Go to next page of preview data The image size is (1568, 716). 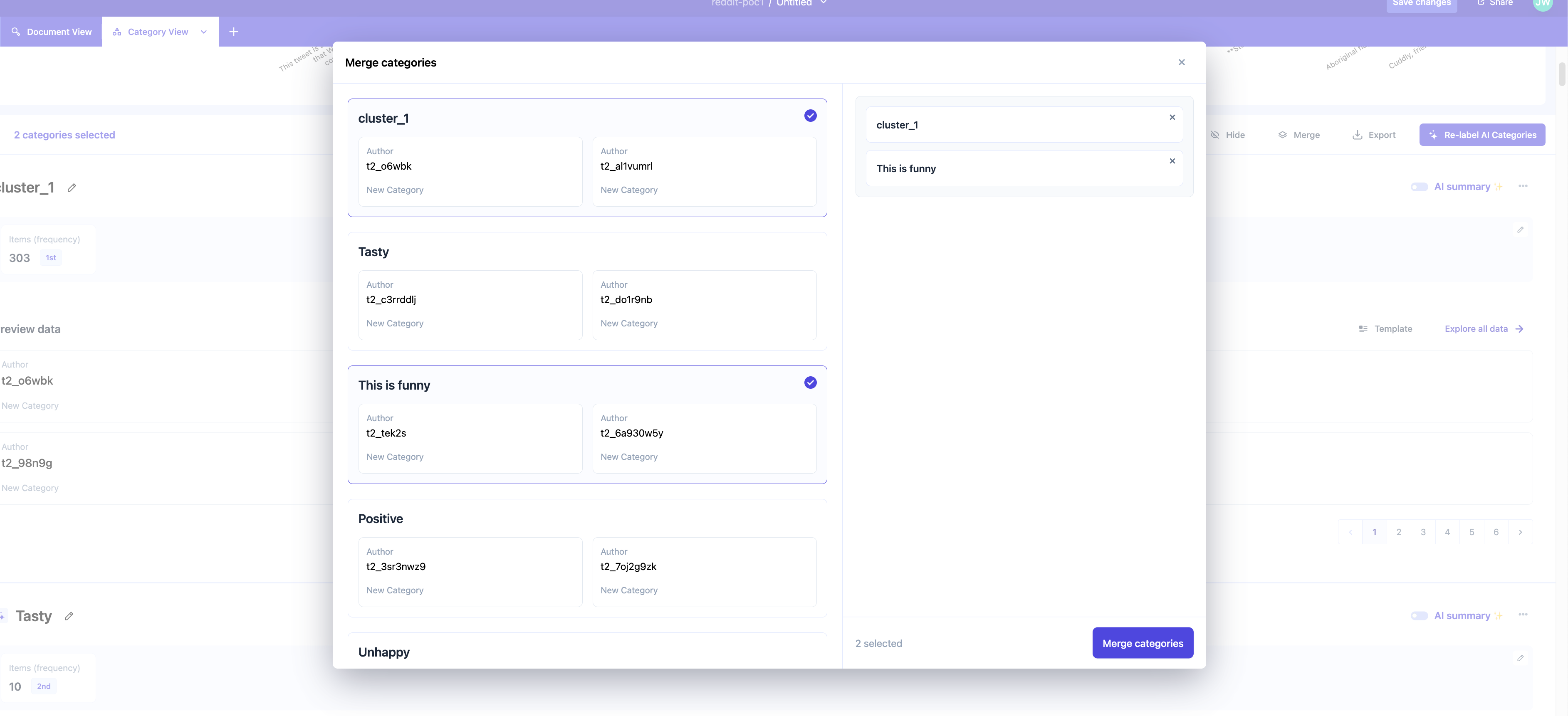1520,532
